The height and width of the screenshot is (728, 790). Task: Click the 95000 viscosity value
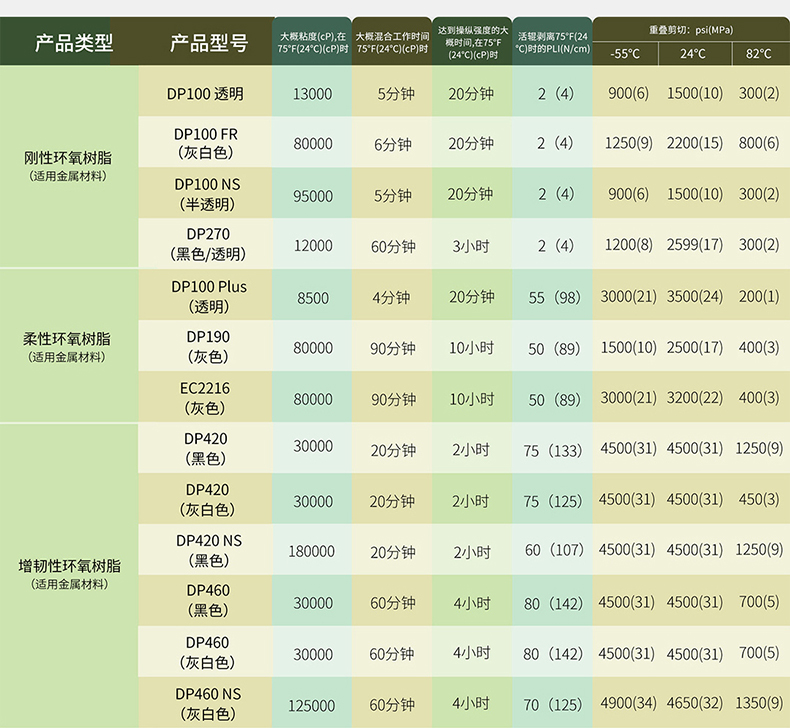pos(312,195)
